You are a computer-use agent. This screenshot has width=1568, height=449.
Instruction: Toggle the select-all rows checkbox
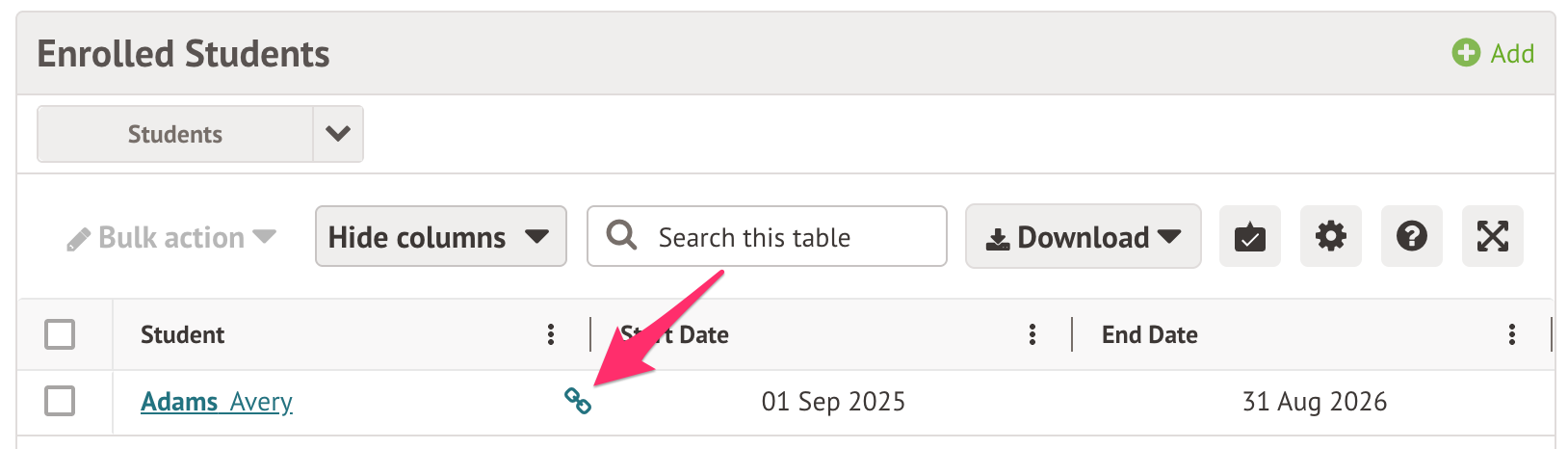(60, 334)
